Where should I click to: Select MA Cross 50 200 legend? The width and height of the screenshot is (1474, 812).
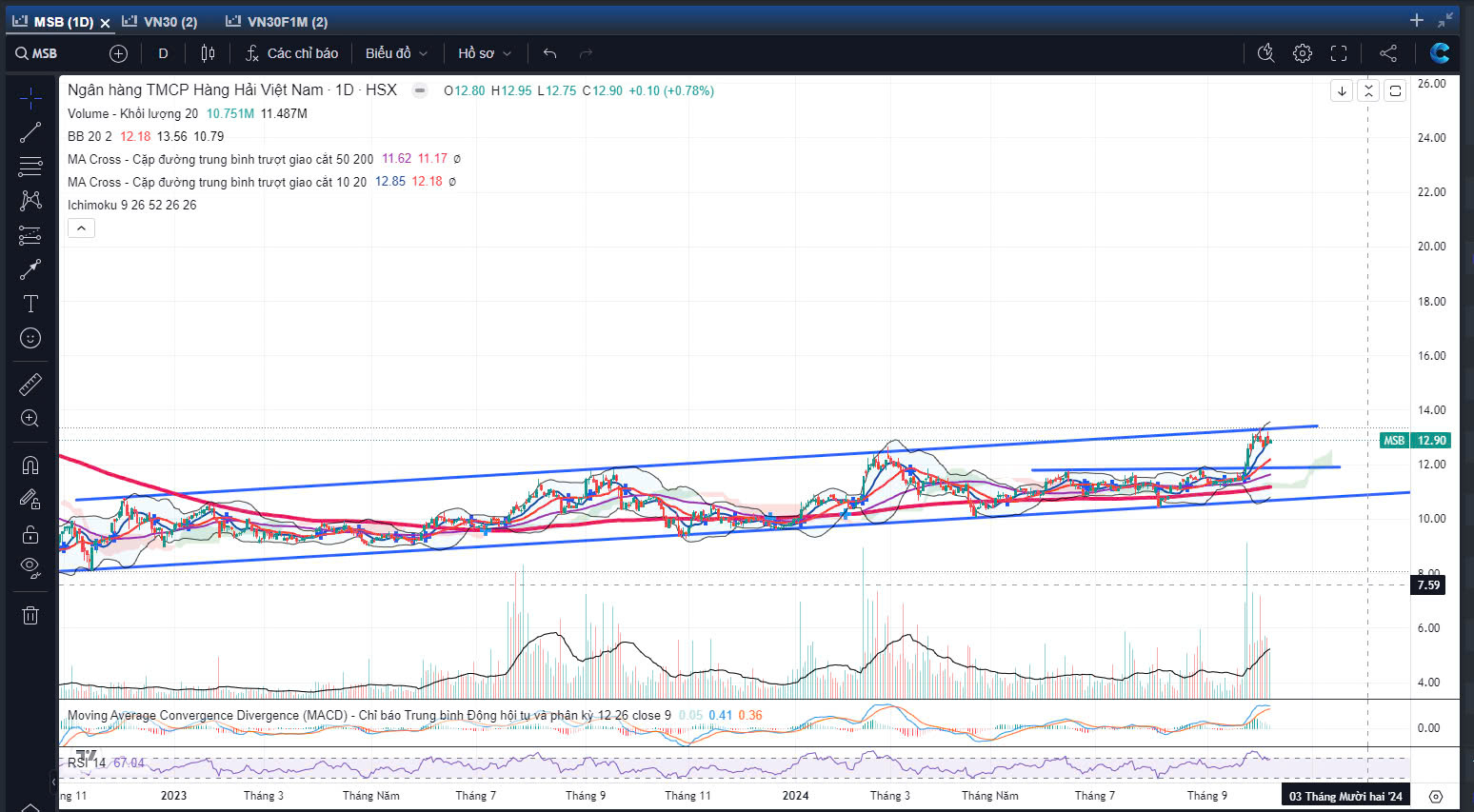(x=220, y=159)
